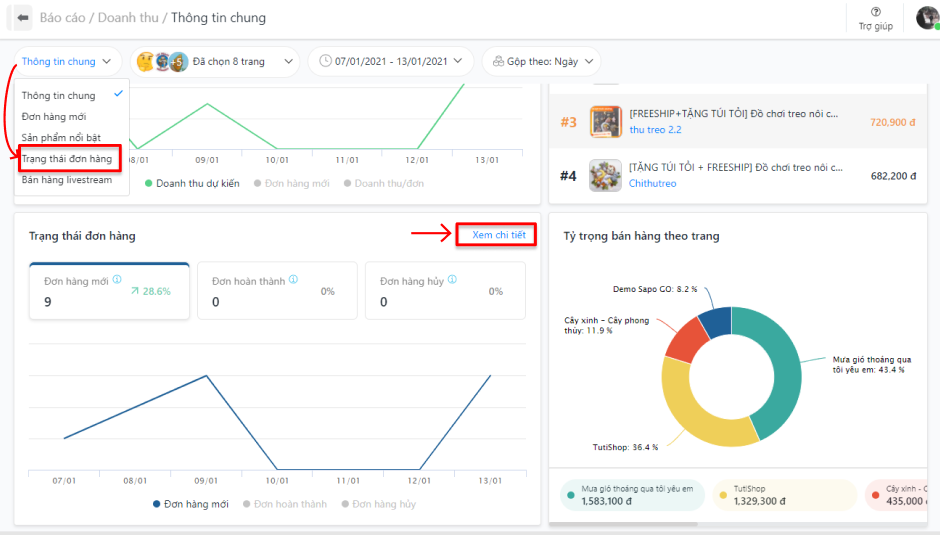Screen dimensions: 940x535
Task: Click the 682,200 đ revenue value
Action: click(x=893, y=176)
